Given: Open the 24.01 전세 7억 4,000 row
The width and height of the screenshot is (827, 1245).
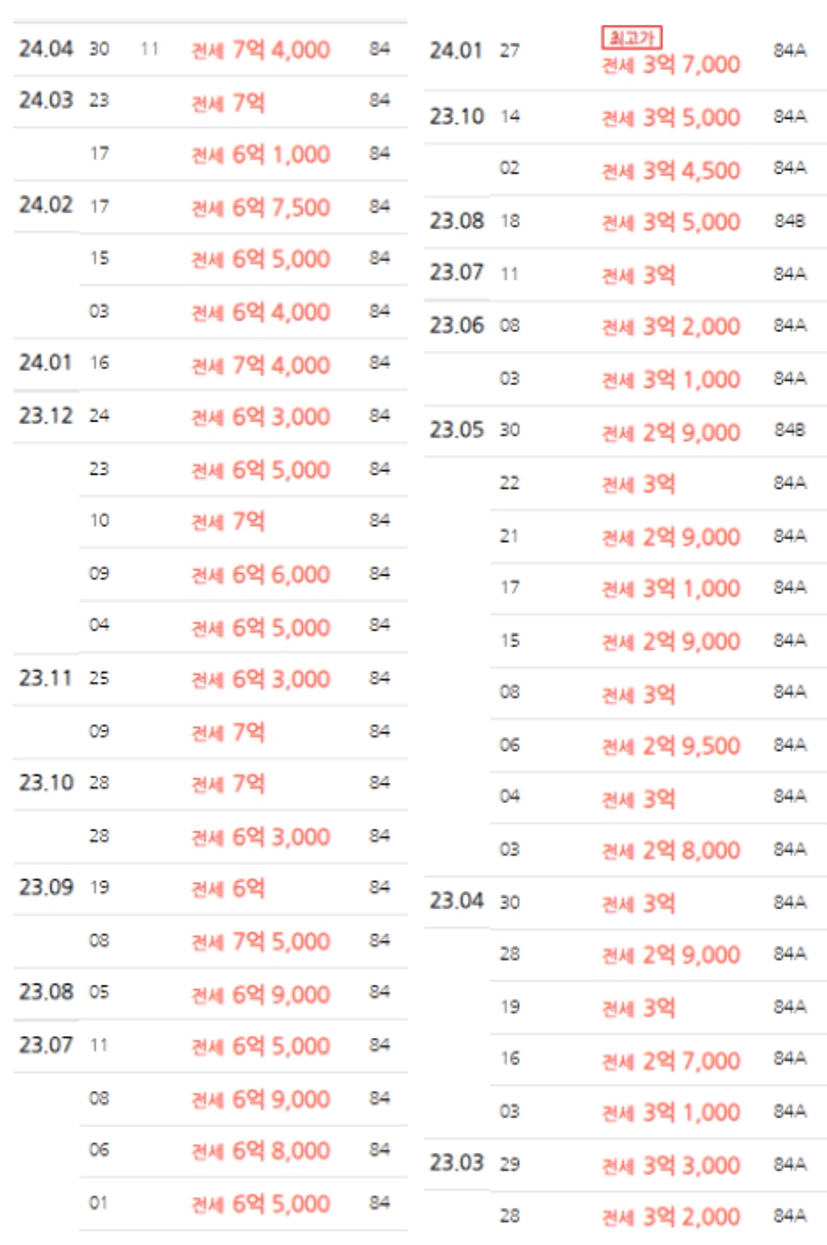Looking at the screenshot, I should pyautogui.click(x=210, y=364).
